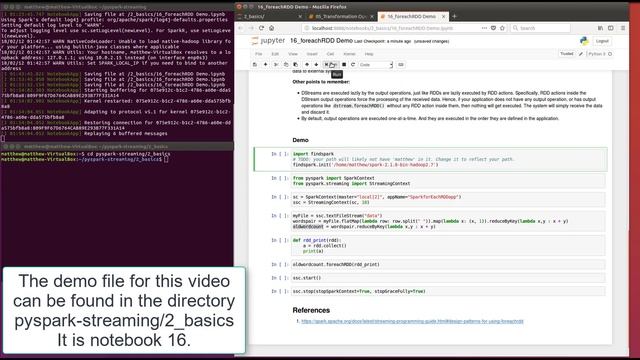Open the View menu in Jupyter

coord(293,54)
